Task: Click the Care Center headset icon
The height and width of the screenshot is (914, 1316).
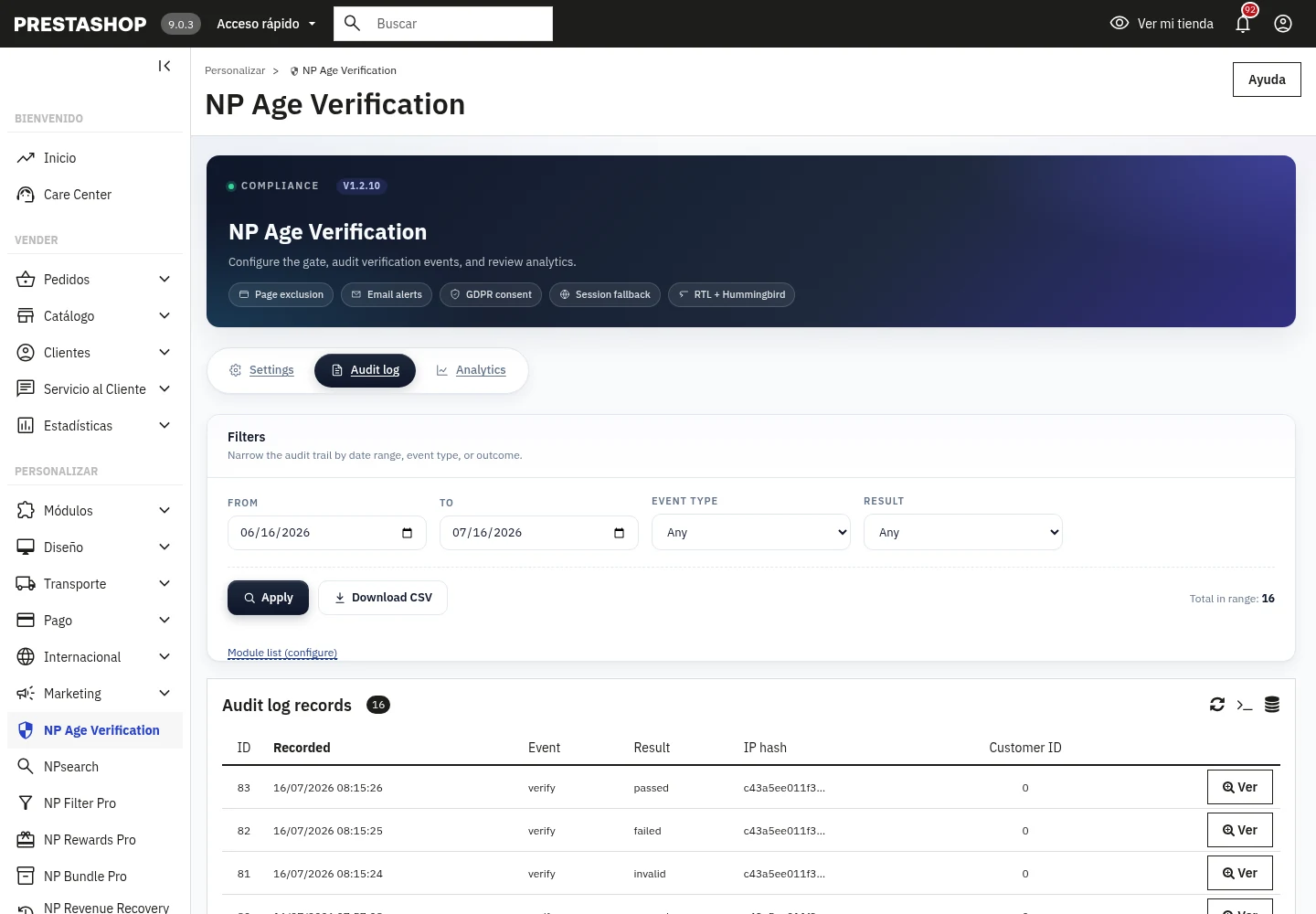Action: tap(26, 195)
